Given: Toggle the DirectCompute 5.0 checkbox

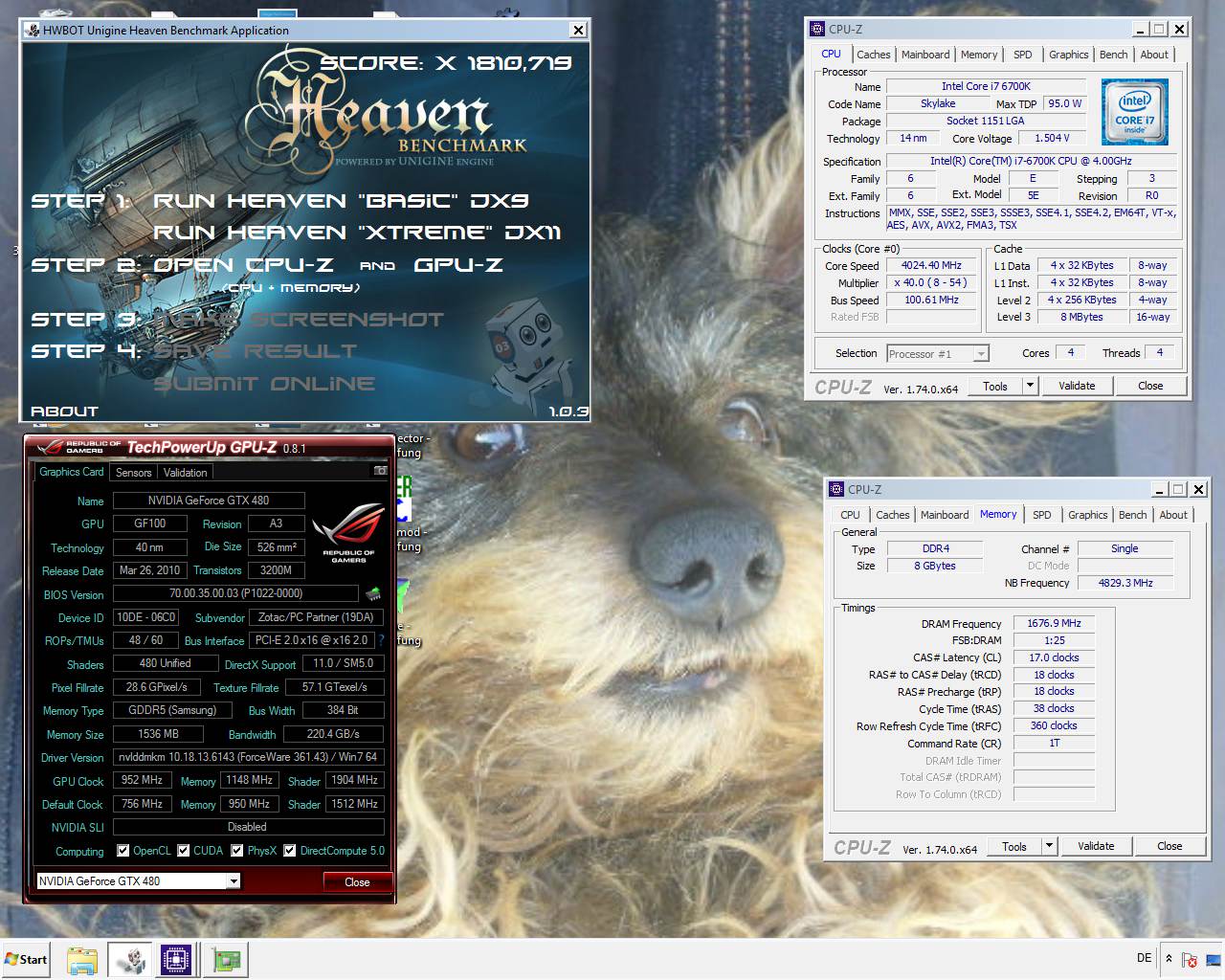Looking at the screenshot, I should click(289, 850).
